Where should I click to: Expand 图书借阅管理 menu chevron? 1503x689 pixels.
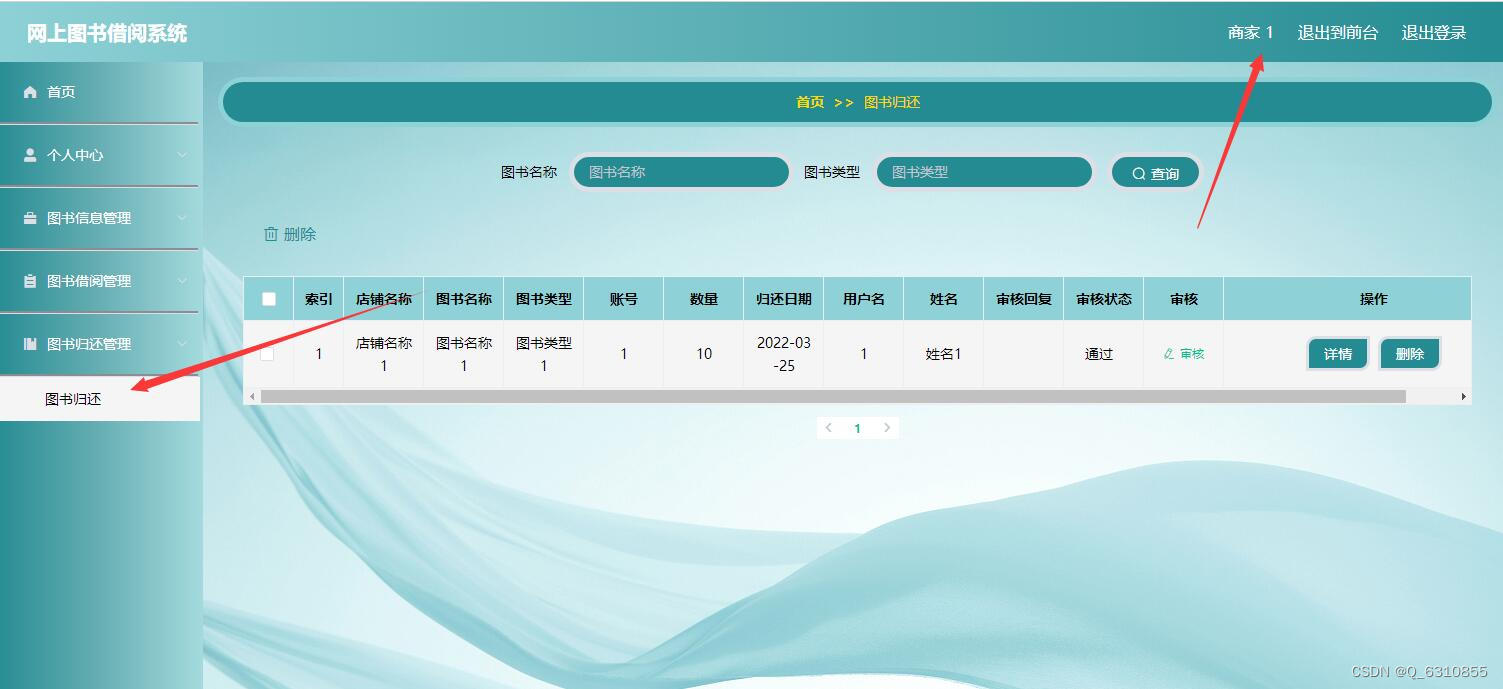(182, 281)
